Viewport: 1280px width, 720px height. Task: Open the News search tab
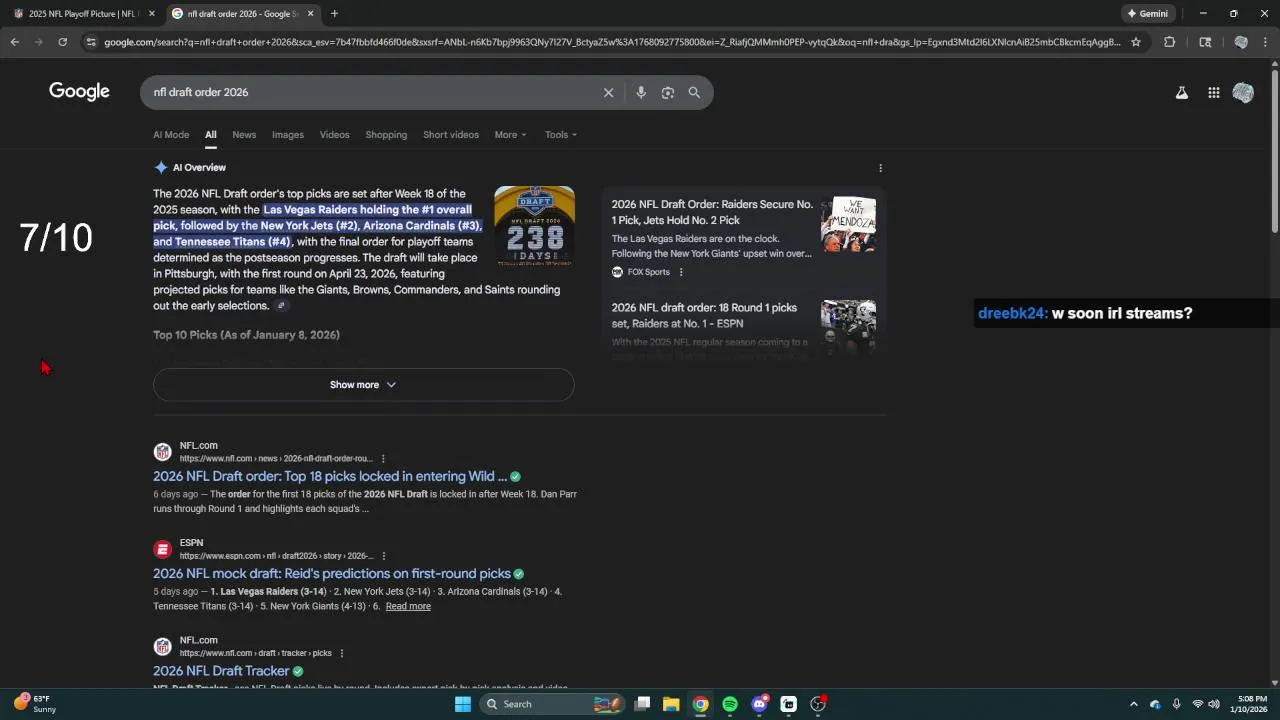(x=244, y=135)
